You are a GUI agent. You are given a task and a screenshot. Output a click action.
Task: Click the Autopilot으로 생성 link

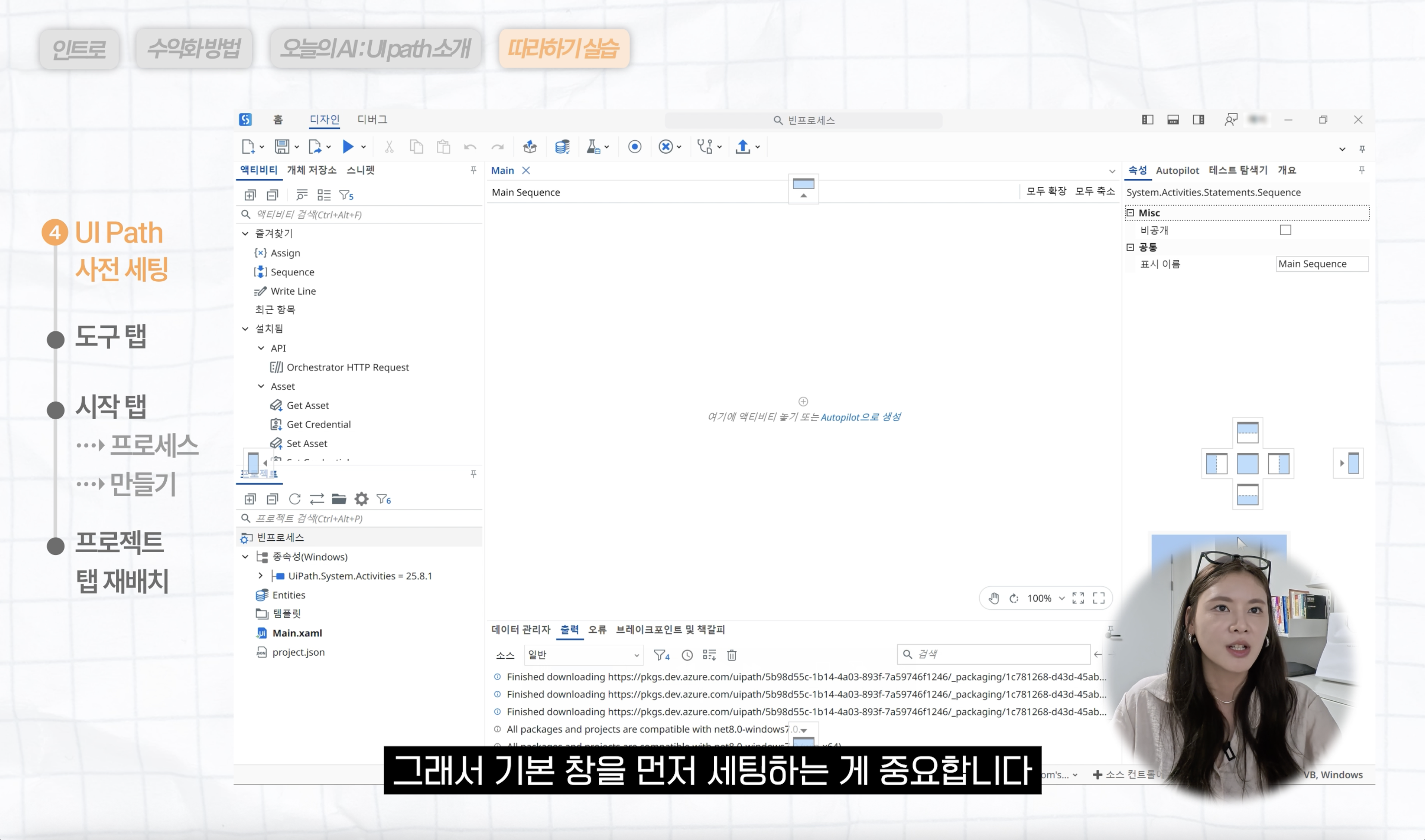coord(861,417)
